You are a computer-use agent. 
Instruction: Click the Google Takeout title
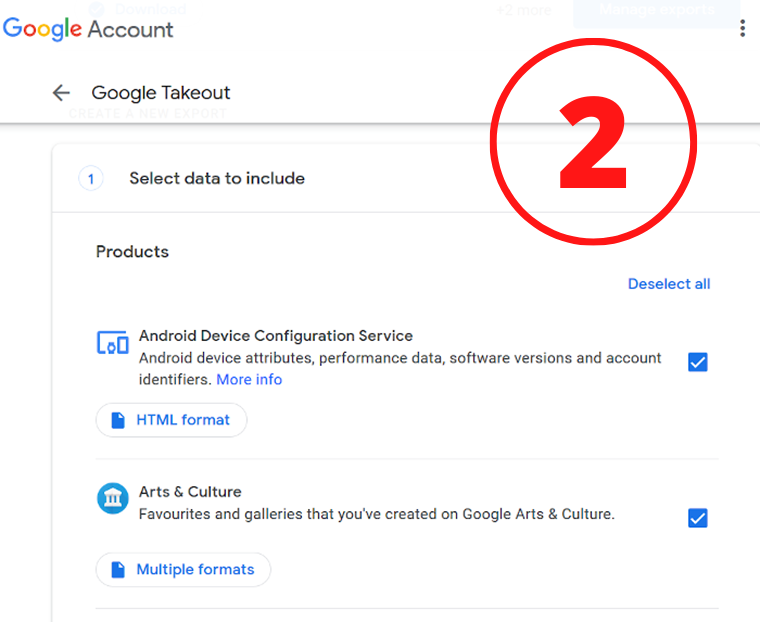tap(161, 93)
